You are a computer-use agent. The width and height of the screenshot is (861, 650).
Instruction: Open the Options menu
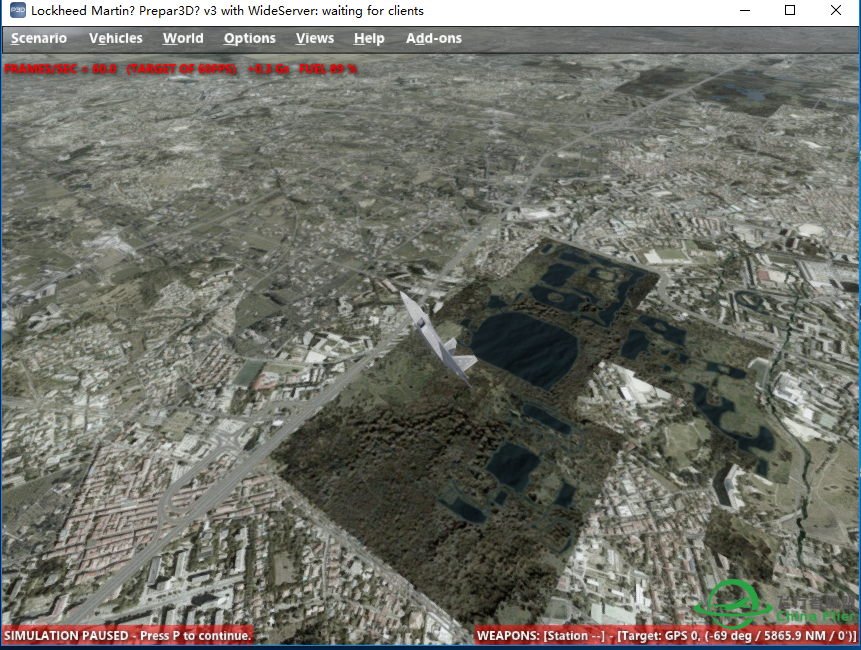tap(249, 38)
